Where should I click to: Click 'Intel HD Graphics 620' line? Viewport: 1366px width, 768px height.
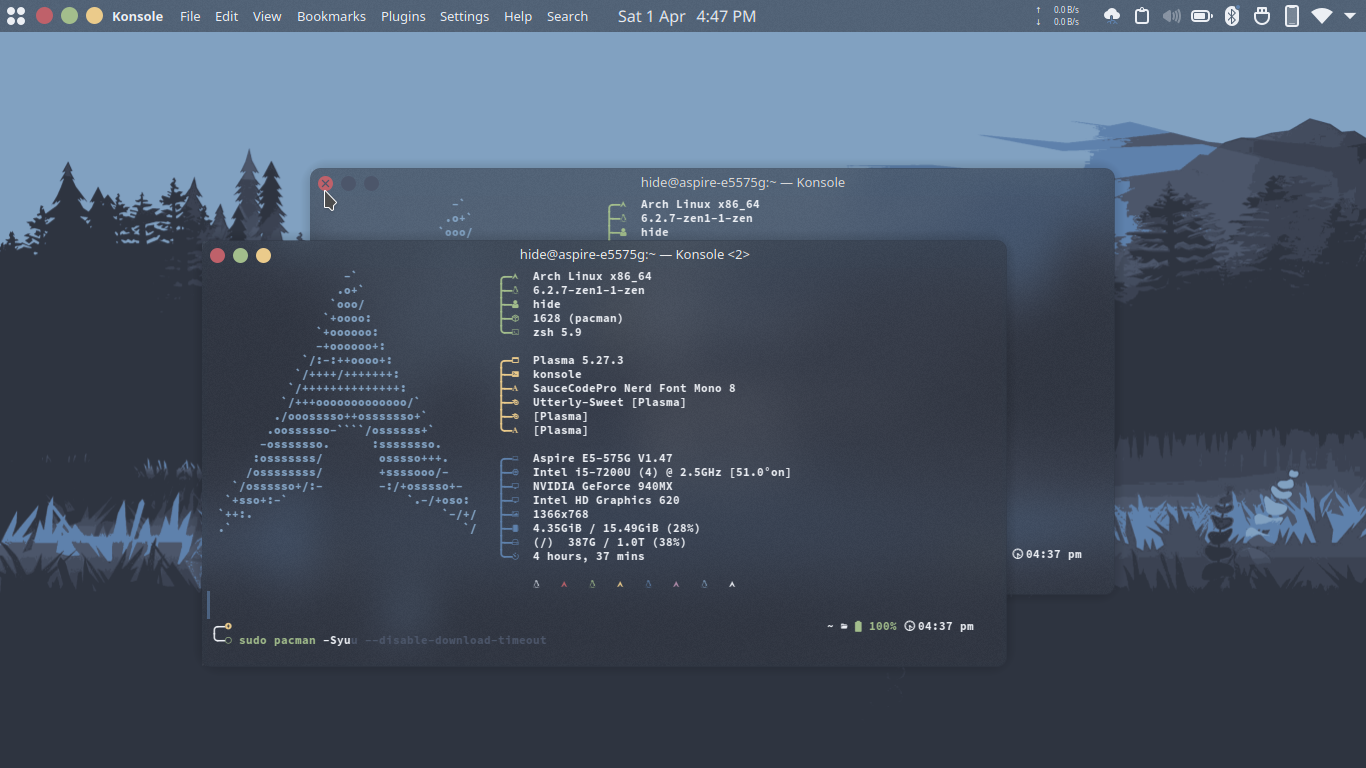click(x=606, y=500)
